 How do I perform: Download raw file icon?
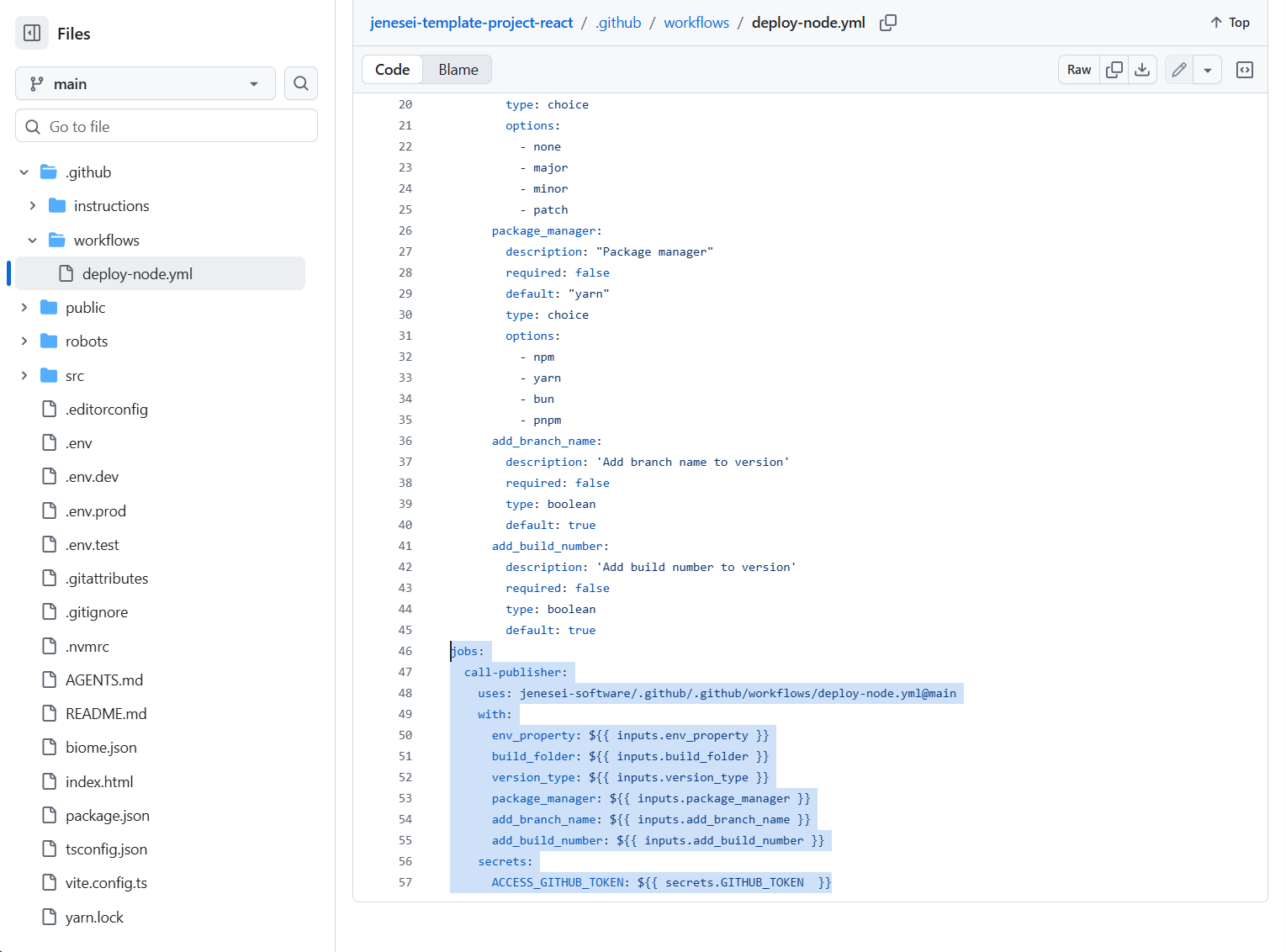[x=1142, y=70]
